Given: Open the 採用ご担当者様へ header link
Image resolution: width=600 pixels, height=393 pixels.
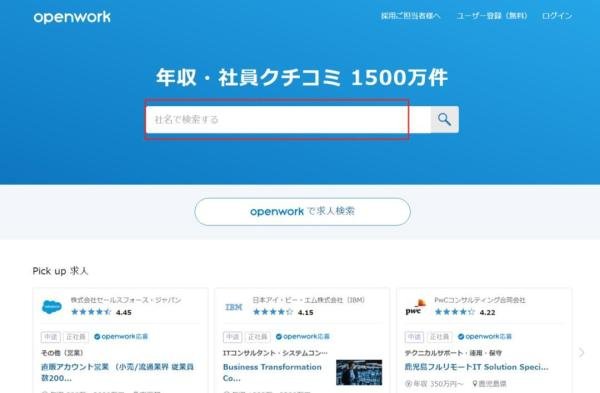Looking at the screenshot, I should click(411, 16).
